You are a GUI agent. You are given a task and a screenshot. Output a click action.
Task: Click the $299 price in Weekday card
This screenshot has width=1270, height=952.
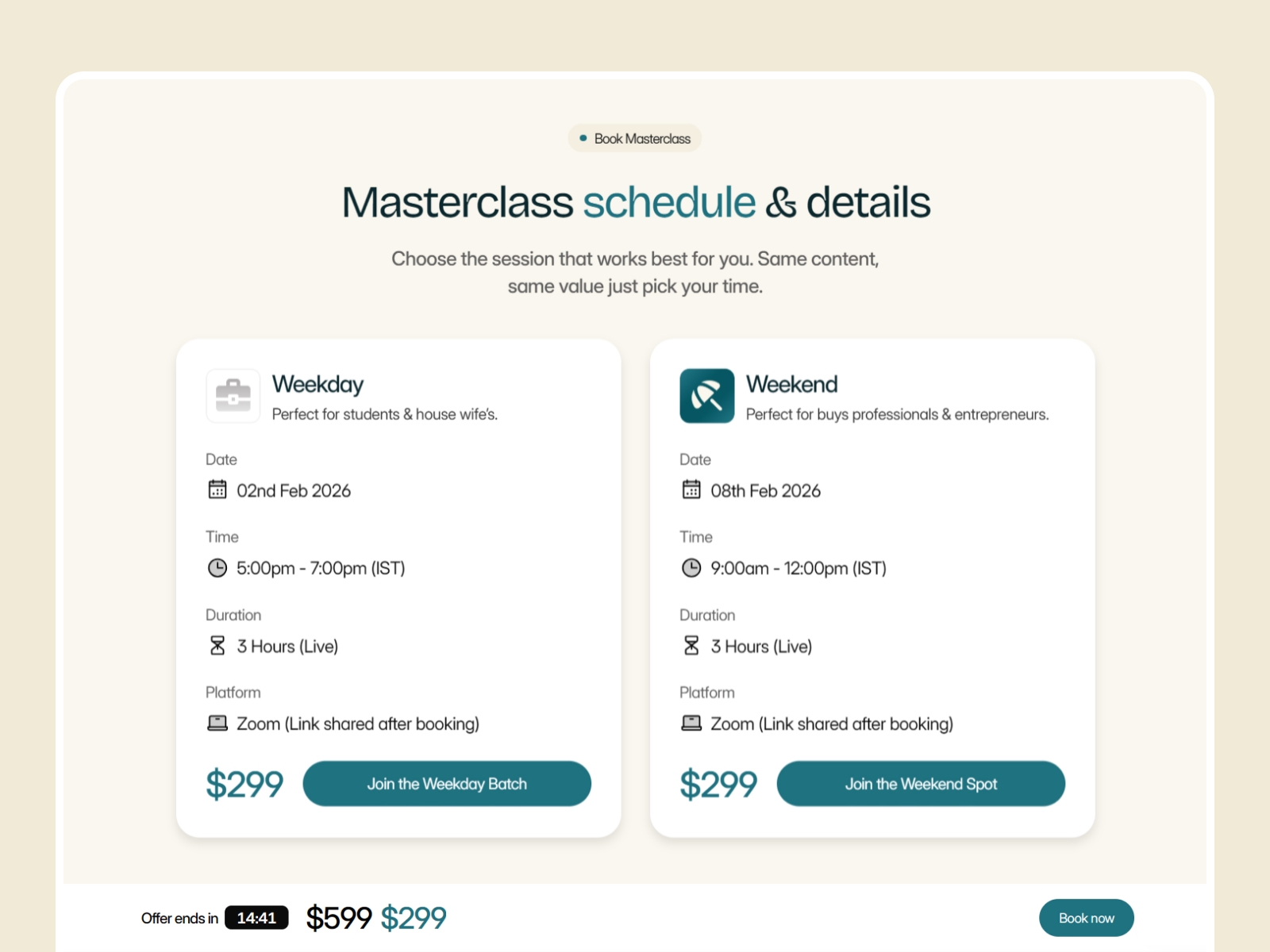tap(244, 785)
